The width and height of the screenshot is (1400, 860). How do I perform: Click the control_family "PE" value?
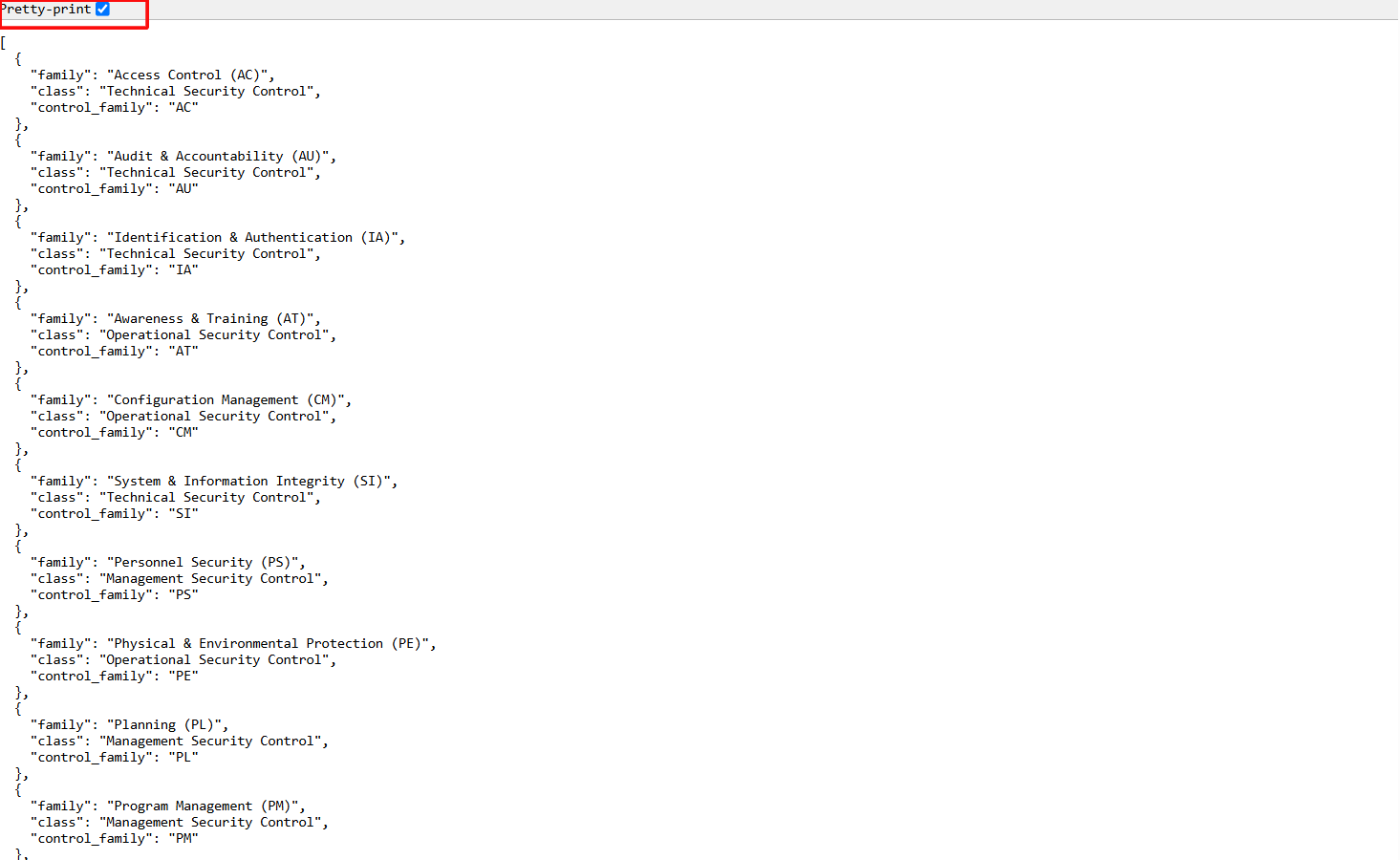point(183,677)
